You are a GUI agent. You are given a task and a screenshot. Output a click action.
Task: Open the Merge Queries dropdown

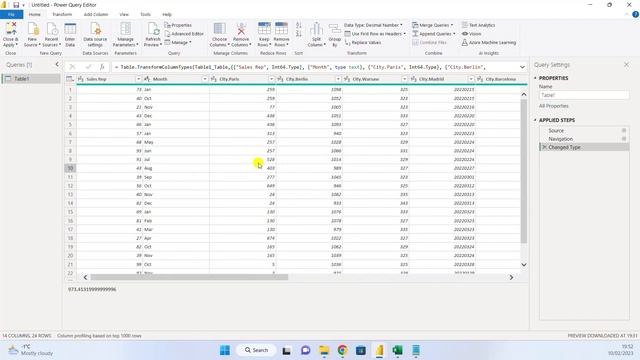click(x=433, y=25)
